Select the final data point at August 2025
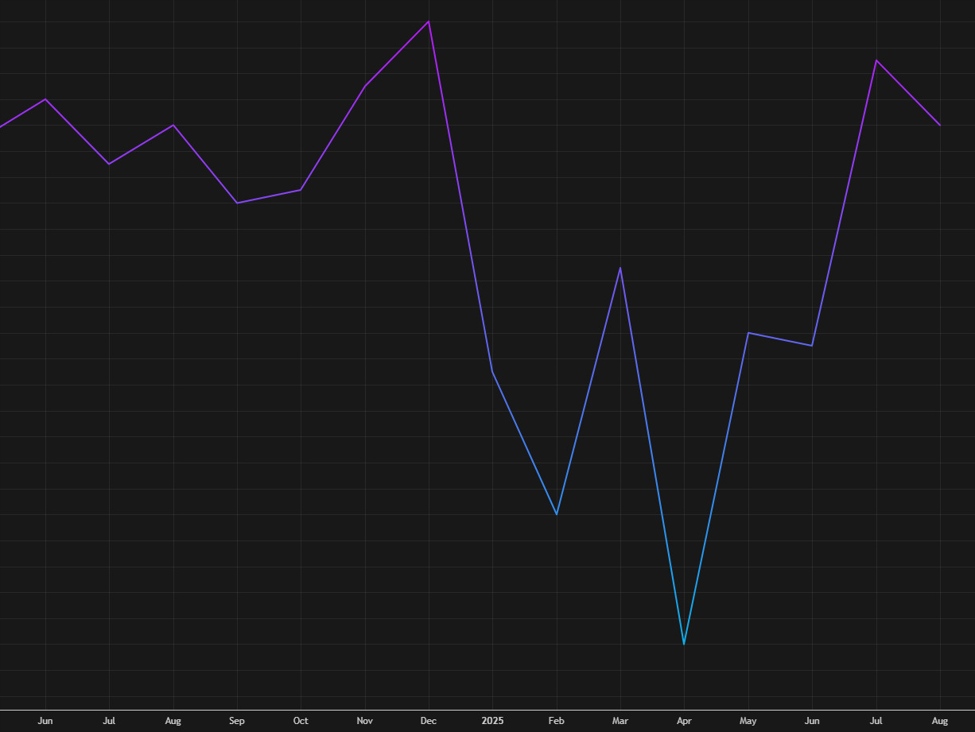This screenshot has height=732, width=975. pyautogui.click(x=940, y=125)
